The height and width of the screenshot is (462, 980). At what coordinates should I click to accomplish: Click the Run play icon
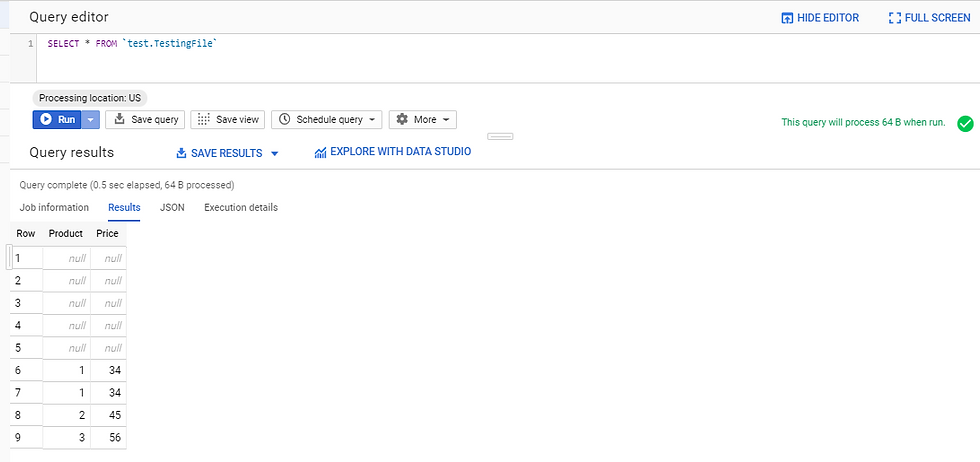click(x=46, y=119)
